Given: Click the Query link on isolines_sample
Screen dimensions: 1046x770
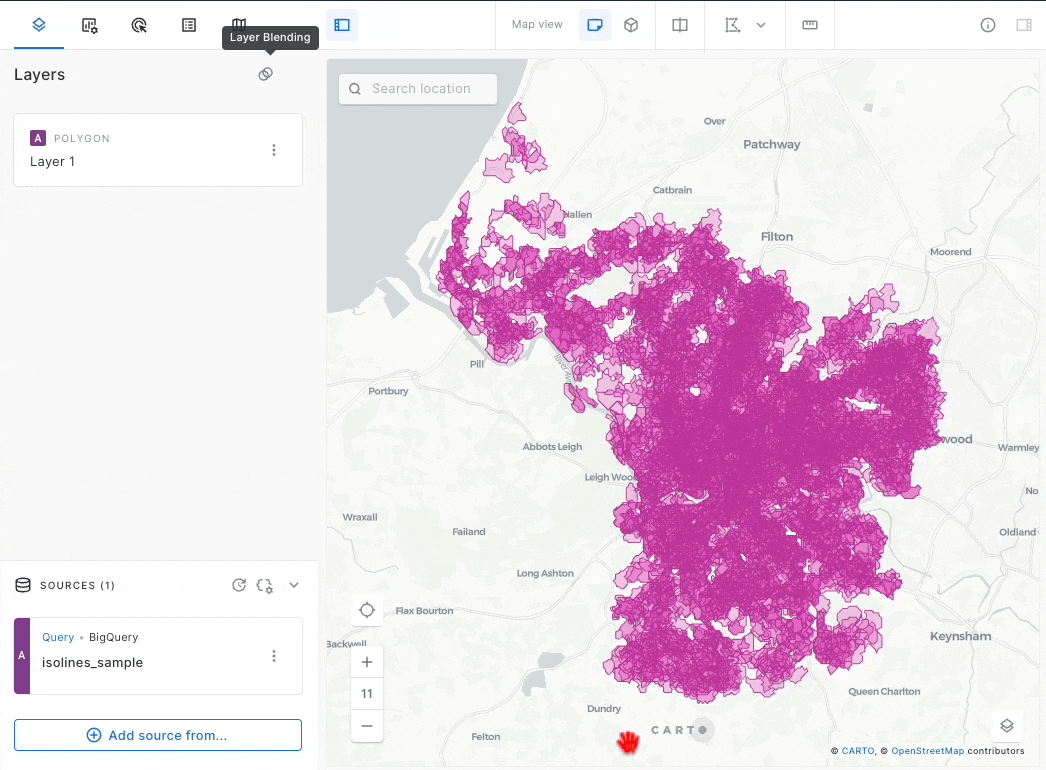Looking at the screenshot, I should coord(58,637).
